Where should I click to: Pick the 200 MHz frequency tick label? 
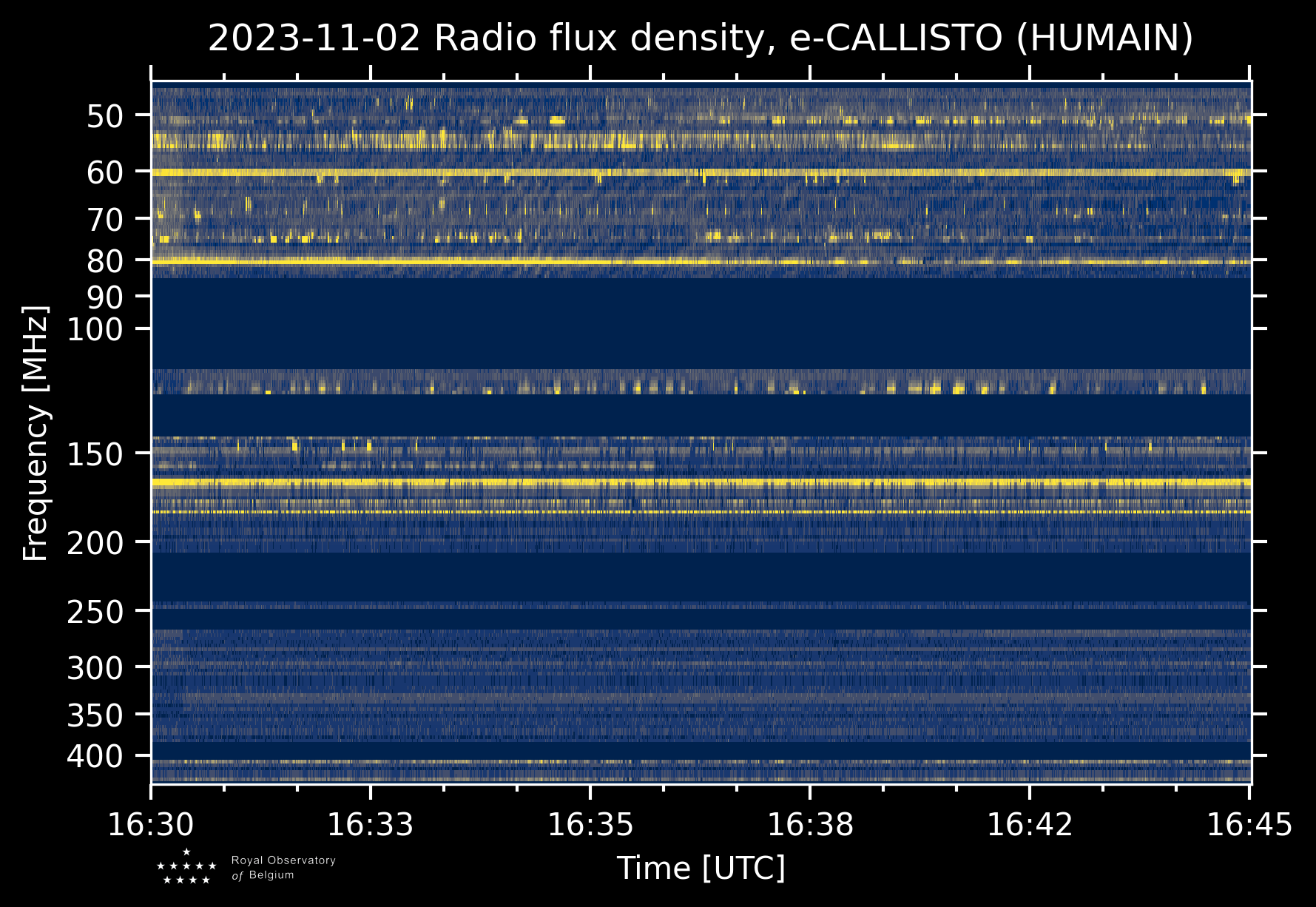[x=95, y=544]
